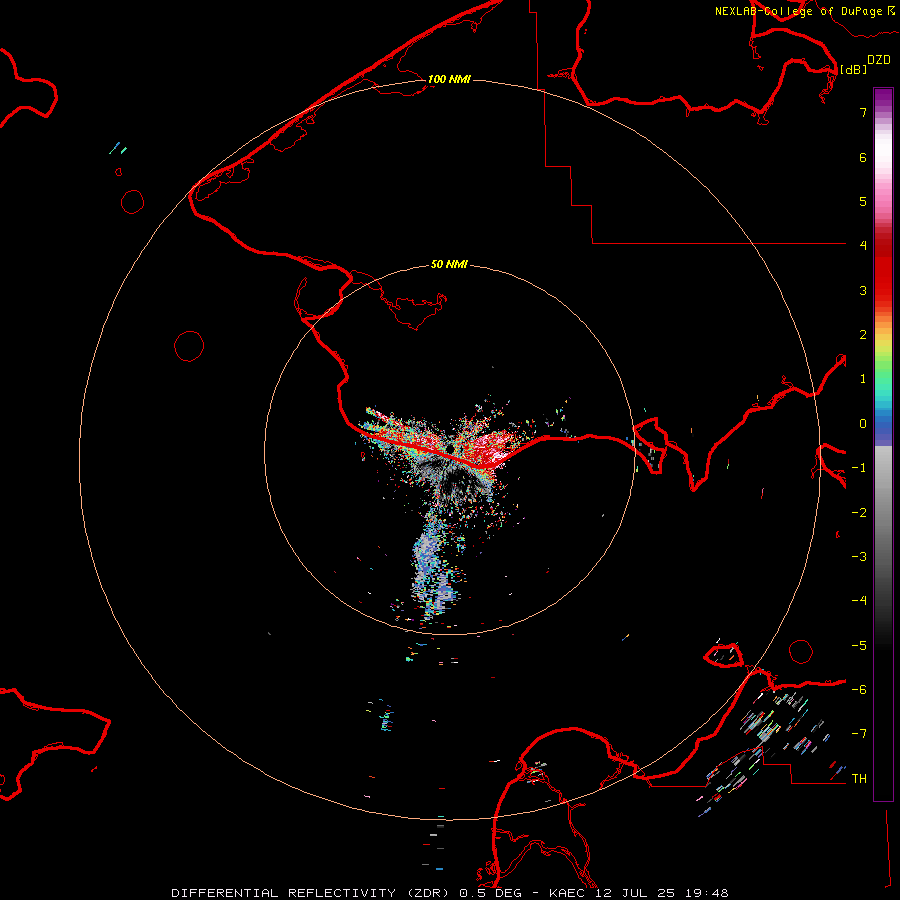
Task: Click the 6 tick label on color scale
Action: point(863,157)
